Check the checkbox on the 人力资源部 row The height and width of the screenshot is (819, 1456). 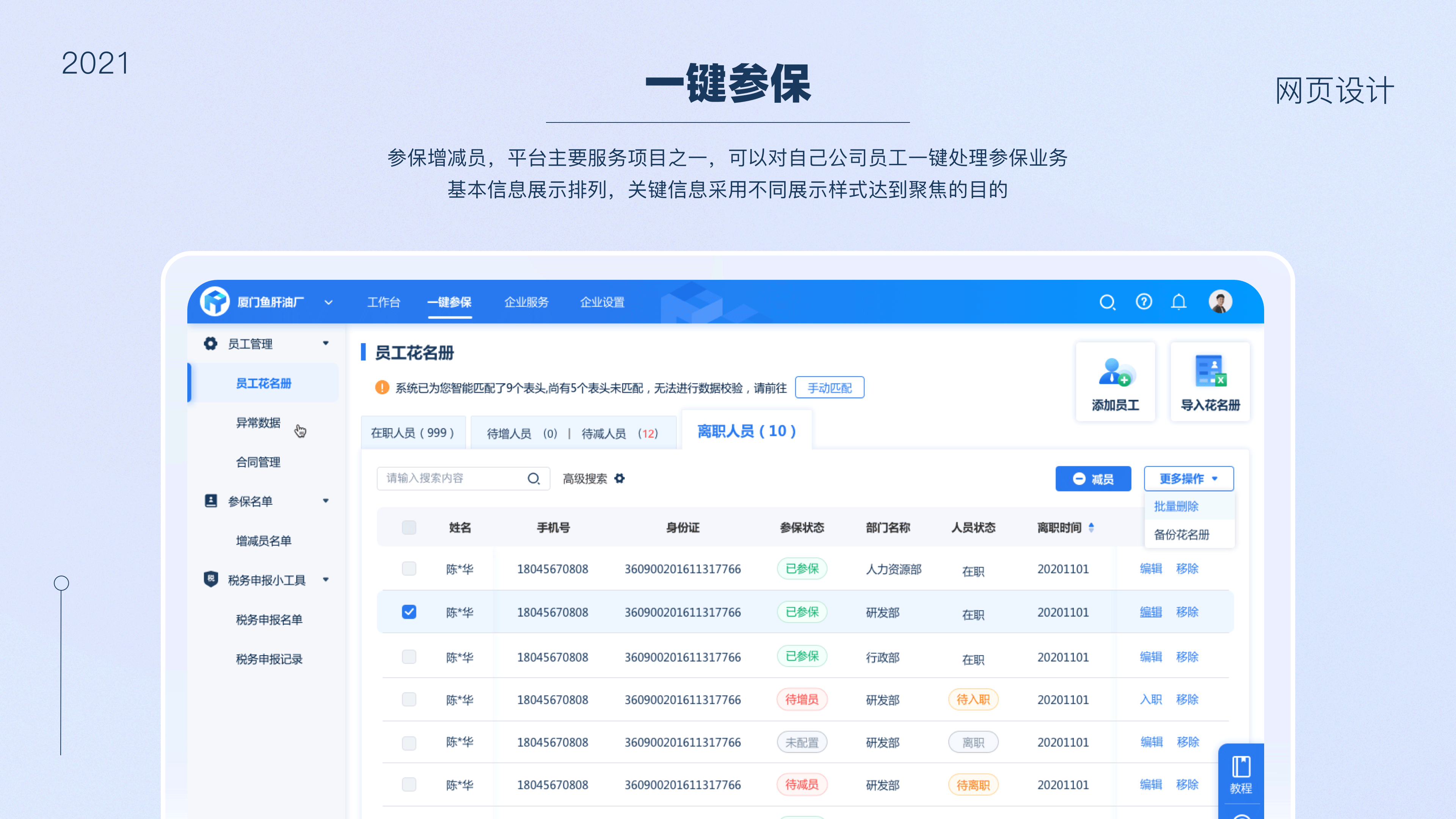point(409,569)
